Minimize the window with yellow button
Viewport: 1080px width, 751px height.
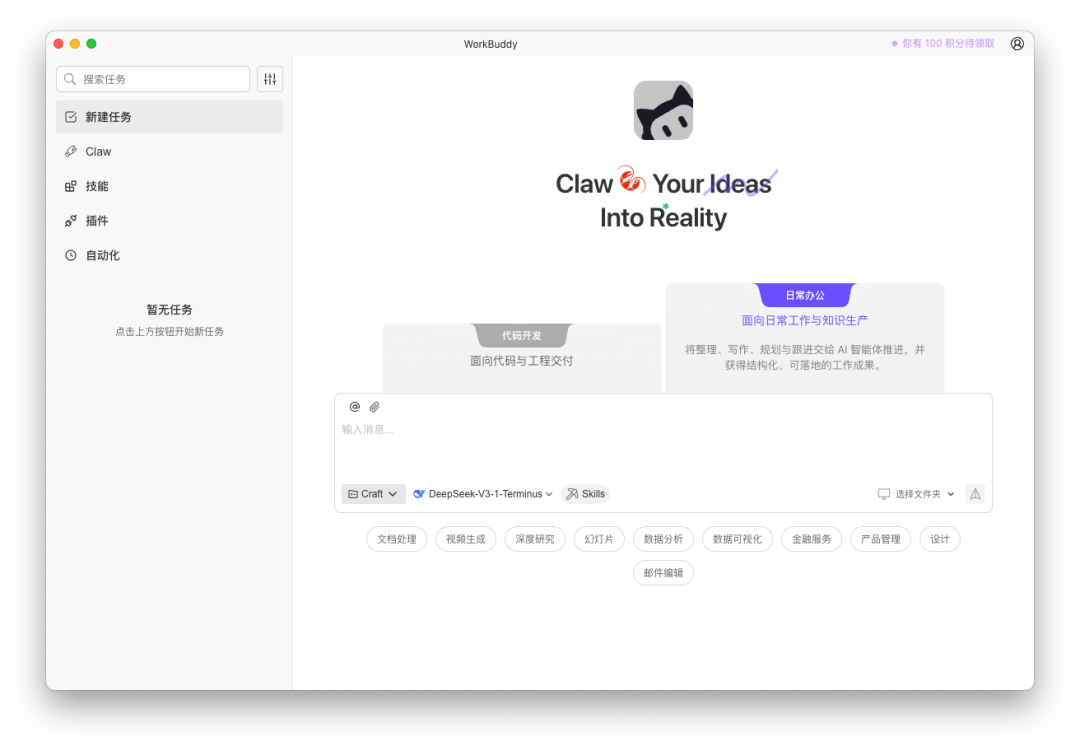(75, 43)
